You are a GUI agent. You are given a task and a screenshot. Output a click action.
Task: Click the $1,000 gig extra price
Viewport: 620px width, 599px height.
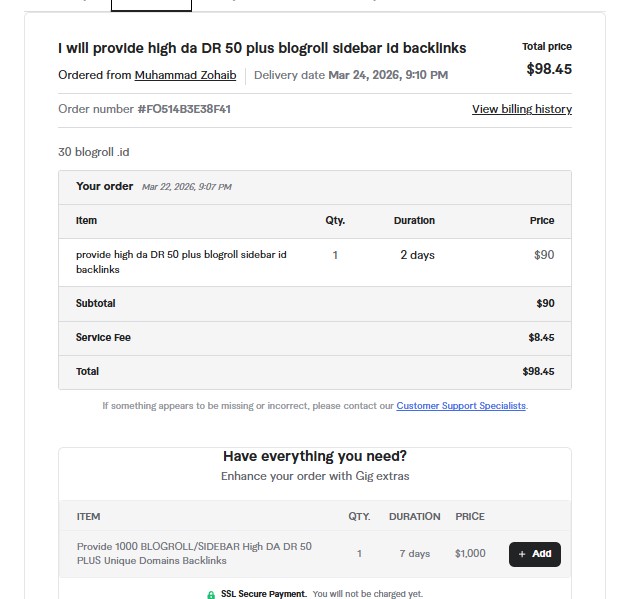[470, 553]
